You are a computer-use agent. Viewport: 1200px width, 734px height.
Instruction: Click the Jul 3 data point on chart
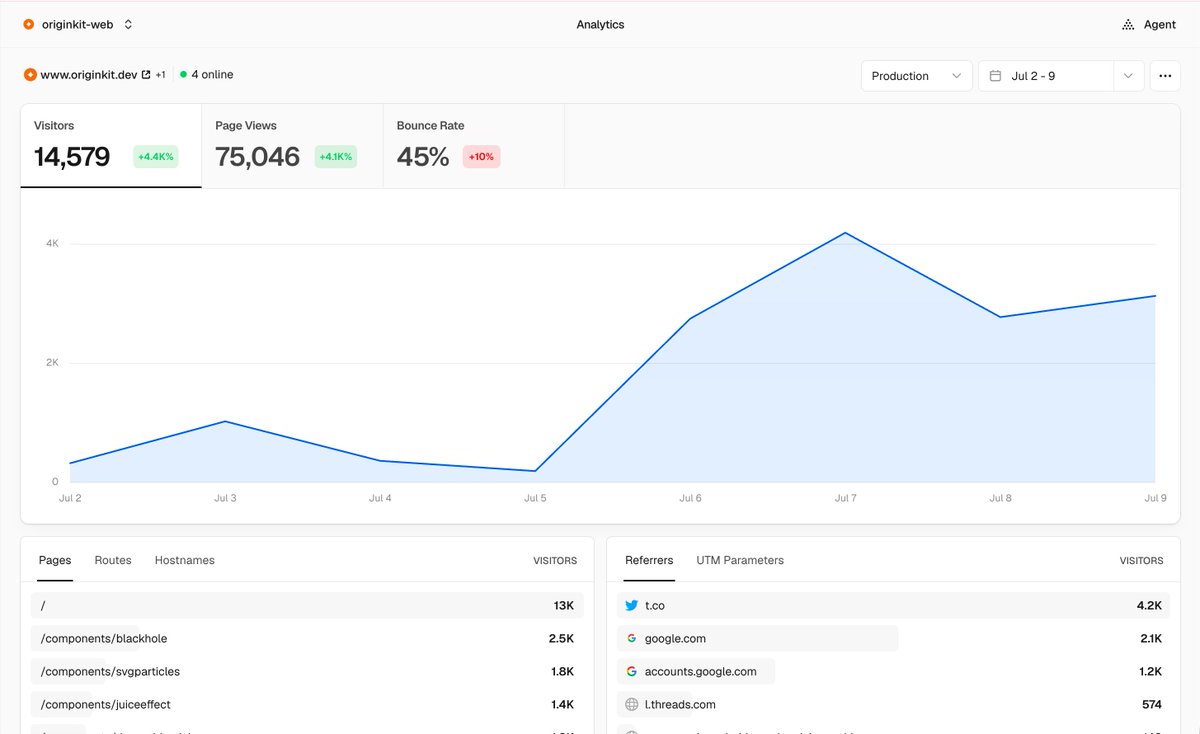click(226, 421)
